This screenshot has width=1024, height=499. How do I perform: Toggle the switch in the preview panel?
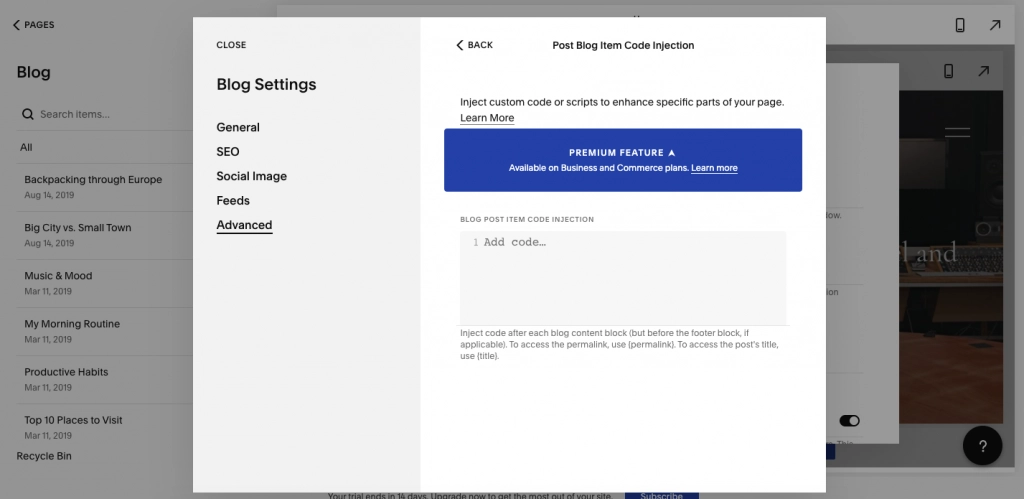849,421
